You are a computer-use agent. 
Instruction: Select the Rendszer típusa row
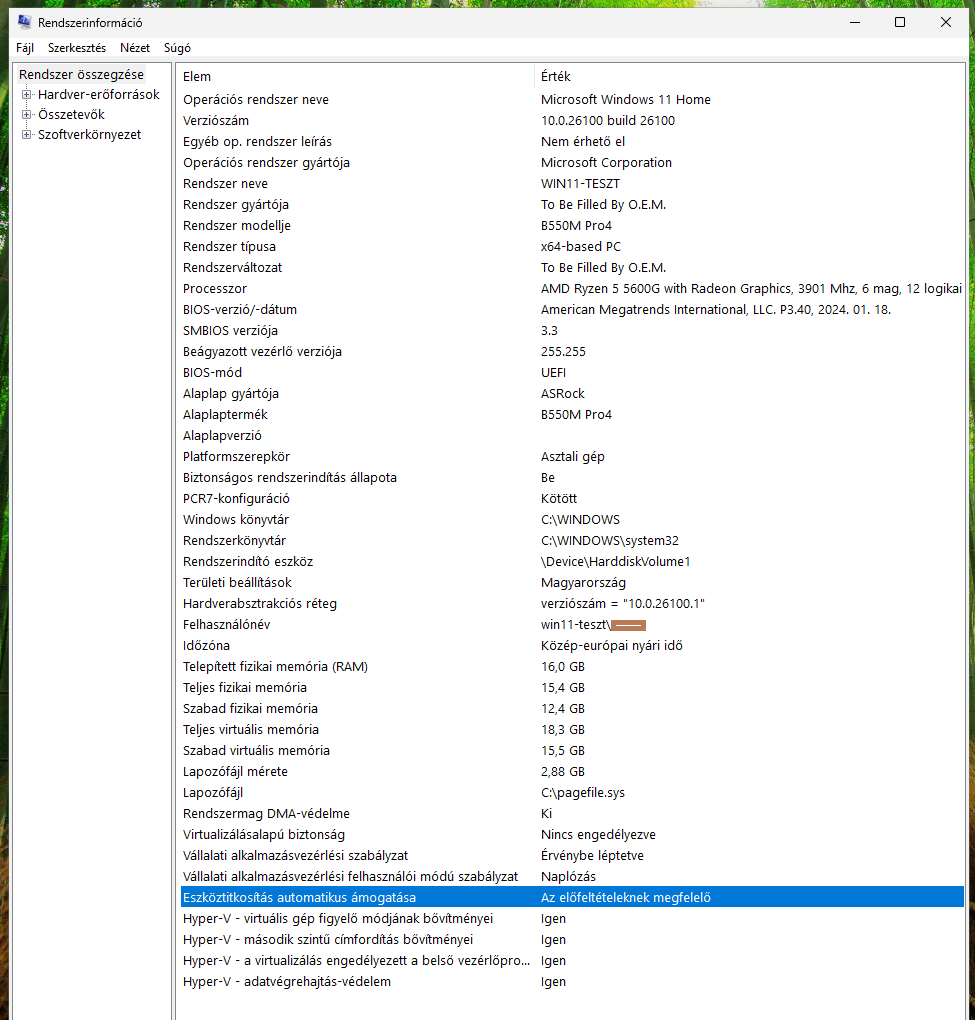(x=572, y=247)
